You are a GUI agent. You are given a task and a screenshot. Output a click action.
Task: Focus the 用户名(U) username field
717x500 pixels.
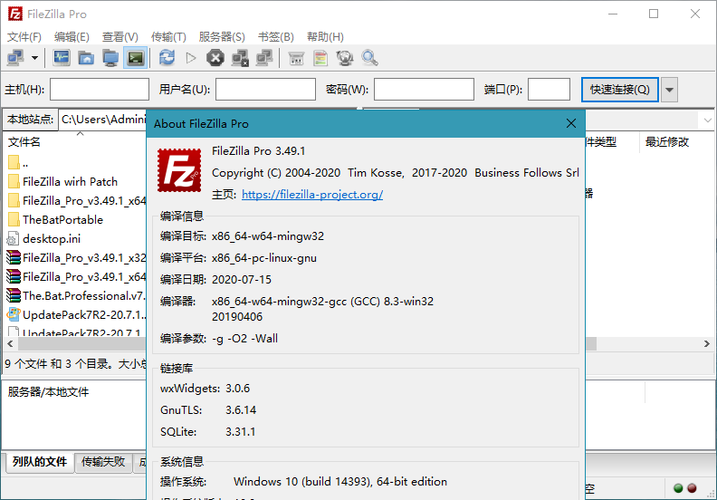pyautogui.click(x=266, y=89)
